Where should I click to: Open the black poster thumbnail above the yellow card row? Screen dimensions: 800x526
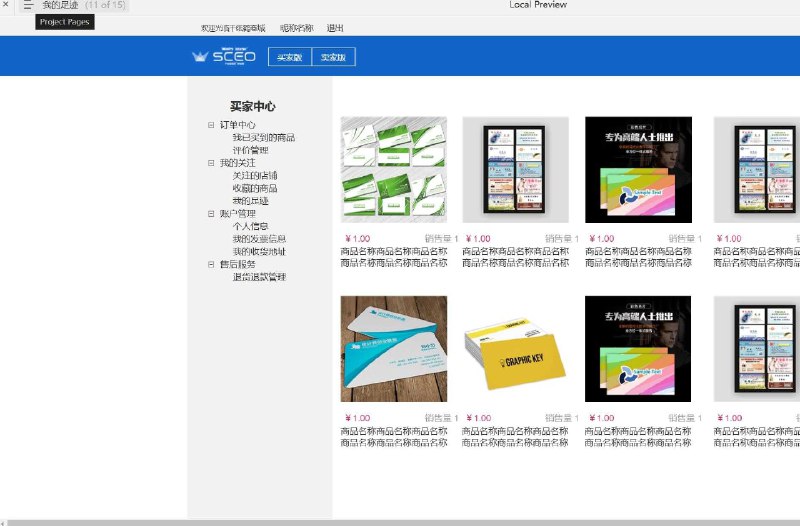click(638, 169)
